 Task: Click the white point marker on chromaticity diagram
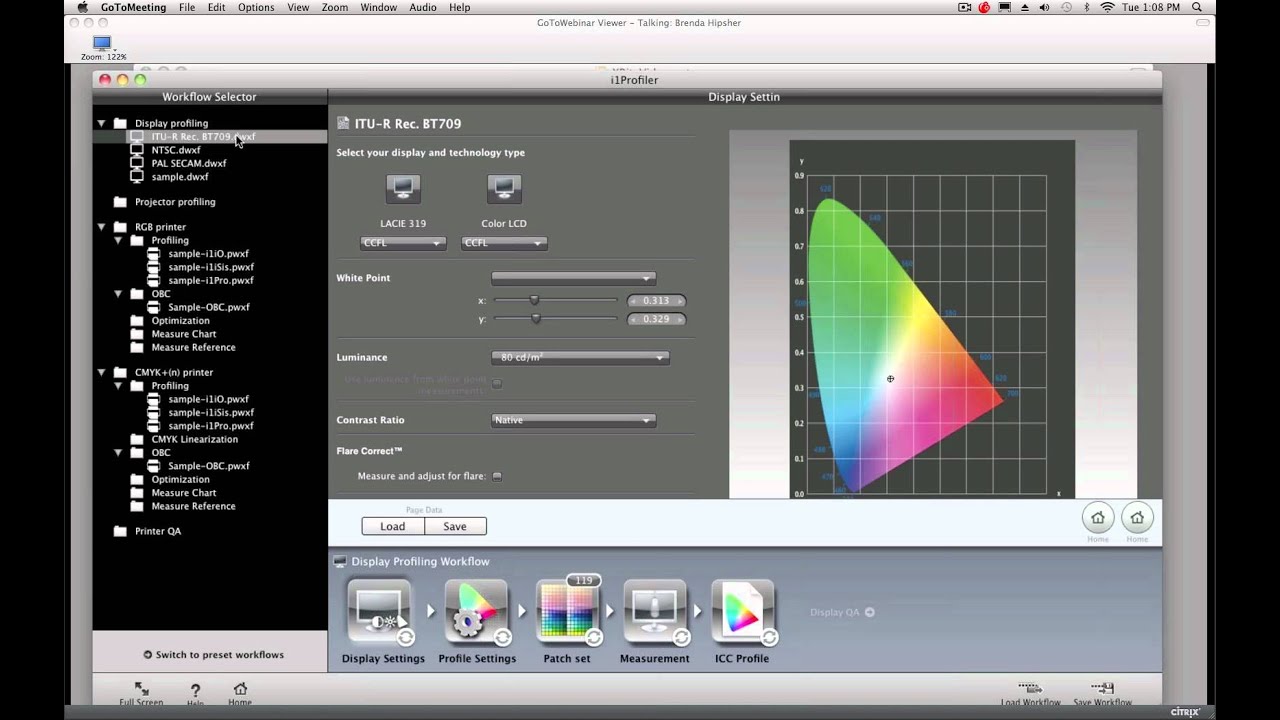click(x=890, y=379)
